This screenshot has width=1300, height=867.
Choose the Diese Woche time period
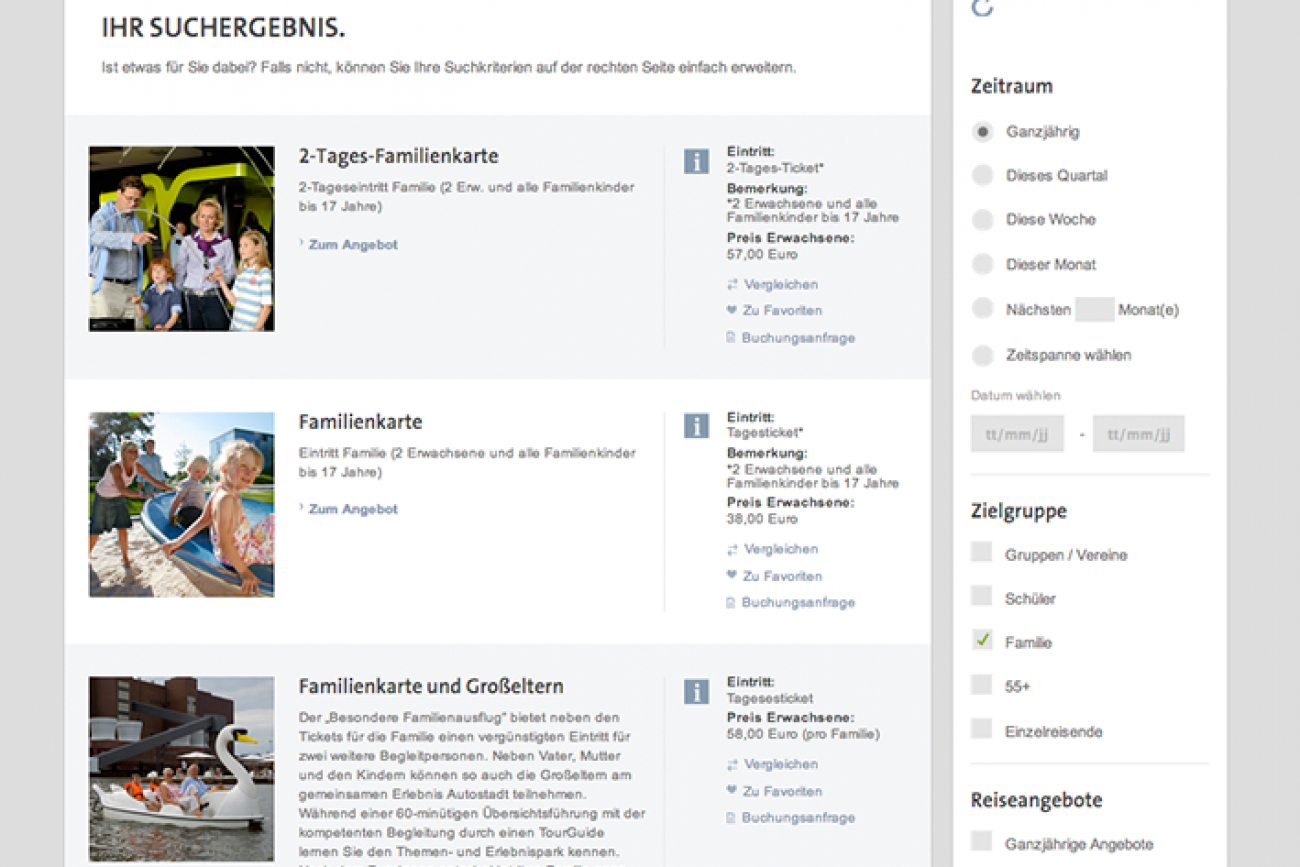pos(983,220)
